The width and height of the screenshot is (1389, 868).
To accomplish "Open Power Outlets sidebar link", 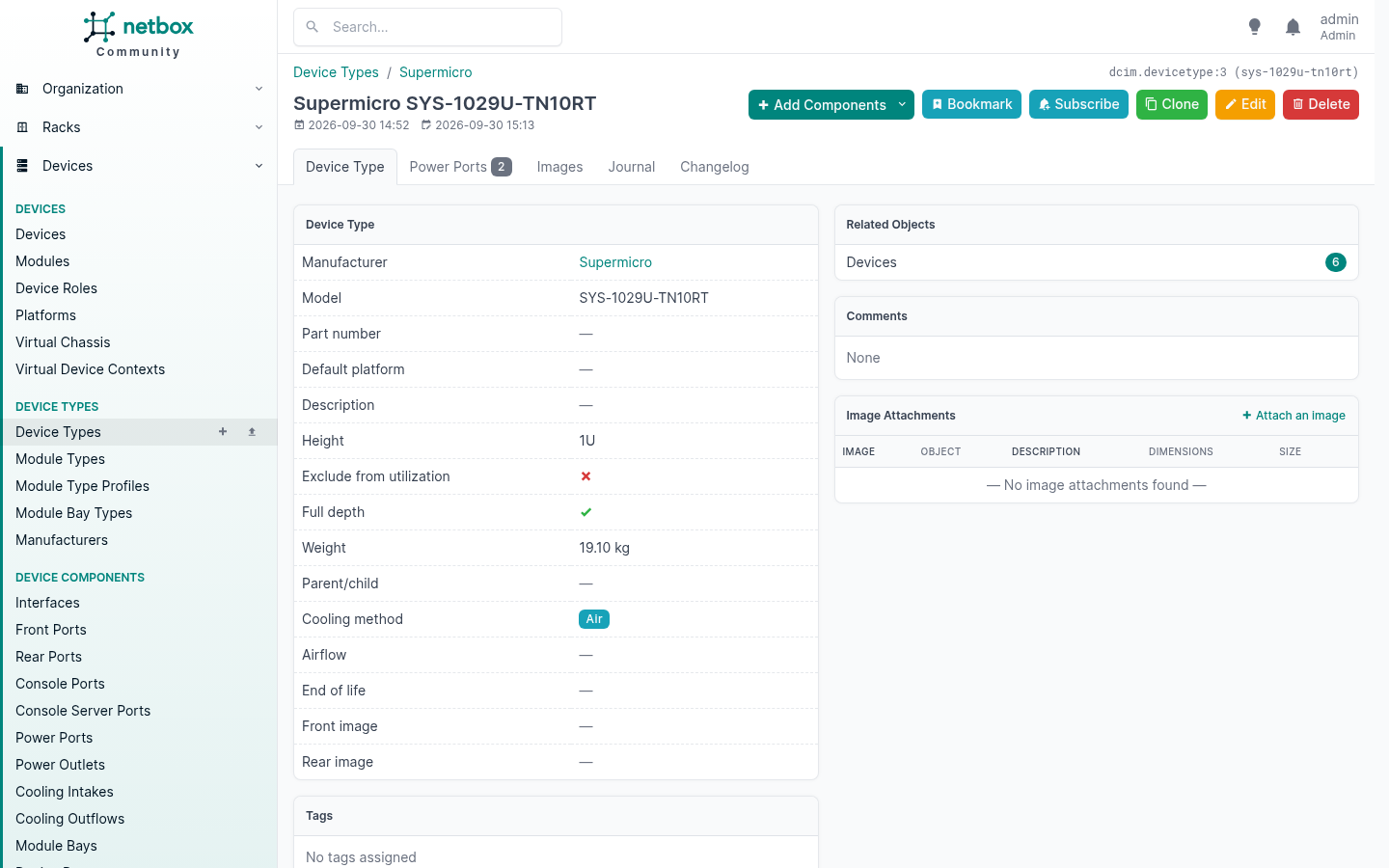I will coord(60,765).
